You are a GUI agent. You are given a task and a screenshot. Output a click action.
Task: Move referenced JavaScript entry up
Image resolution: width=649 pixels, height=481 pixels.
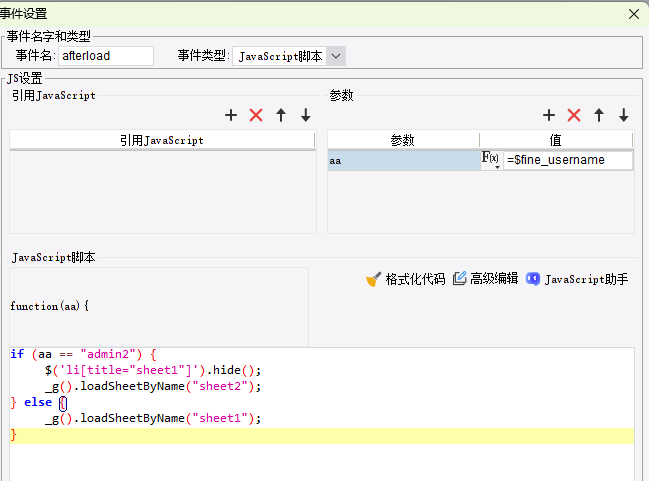(x=281, y=116)
